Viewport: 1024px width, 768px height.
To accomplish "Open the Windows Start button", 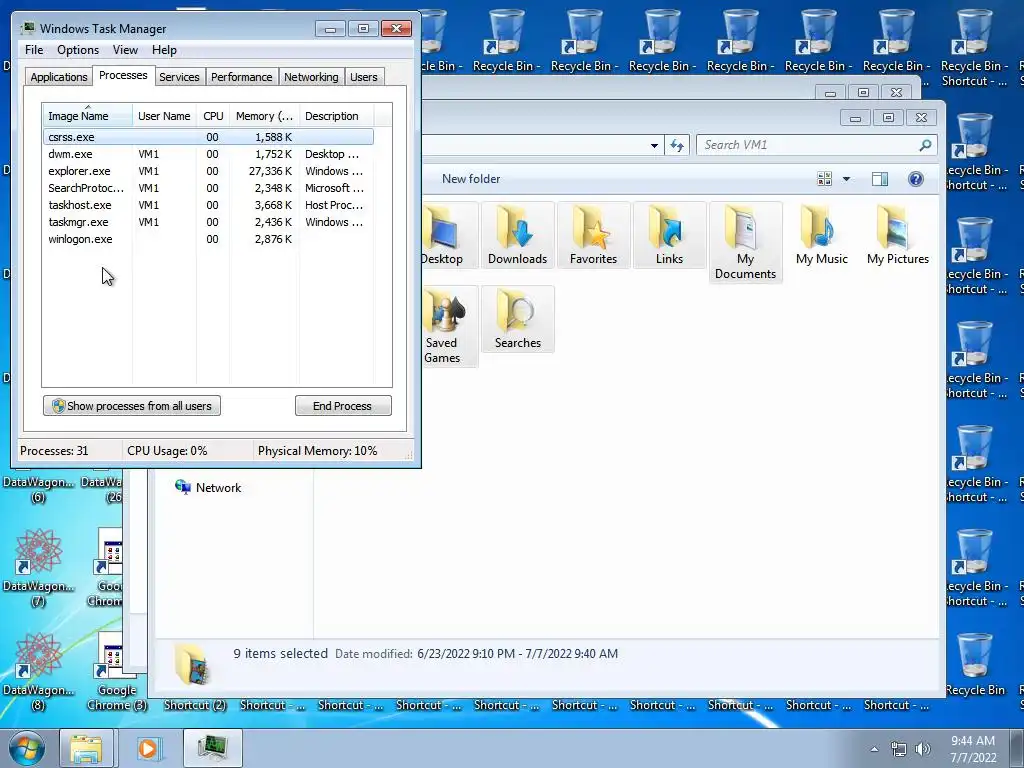I will (x=26, y=748).
